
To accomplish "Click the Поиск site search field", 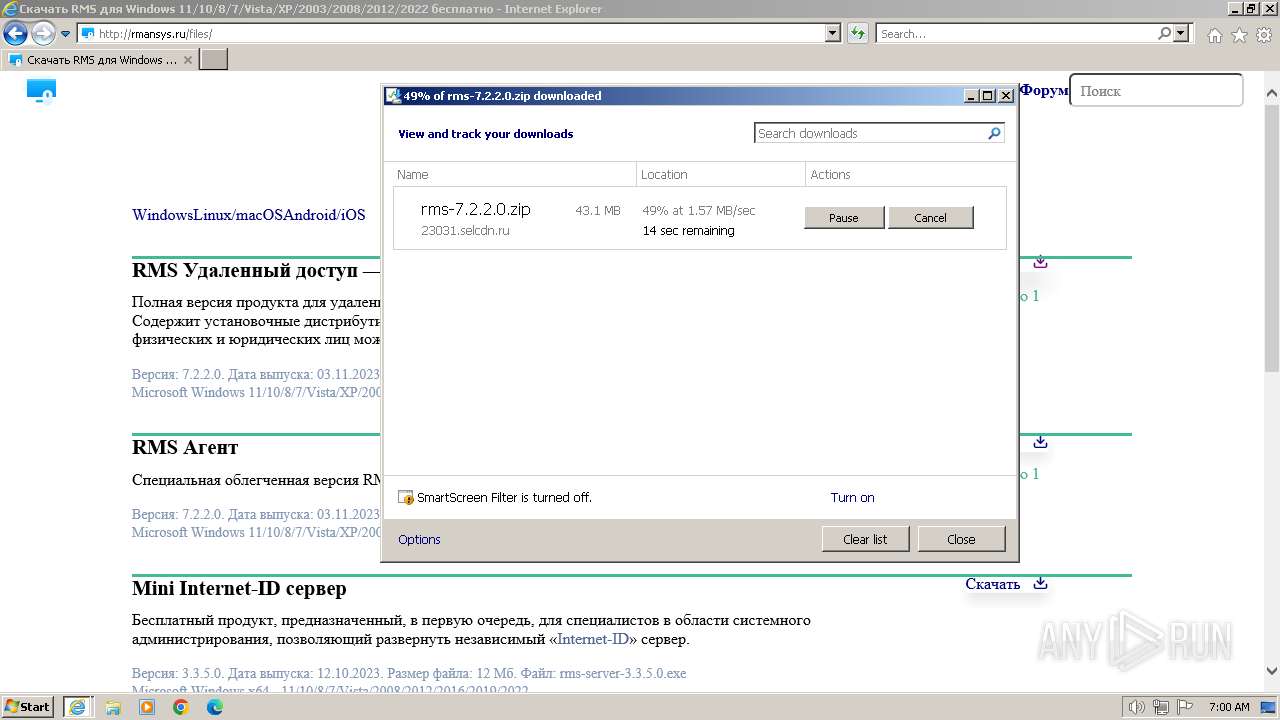I will click(x=1156, y=90).
